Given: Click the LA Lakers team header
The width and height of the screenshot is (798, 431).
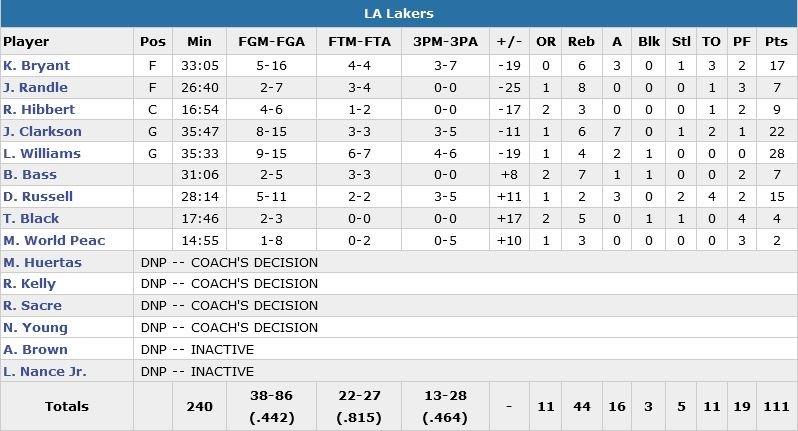Looking at the screenshot, I should coord(398,14).
